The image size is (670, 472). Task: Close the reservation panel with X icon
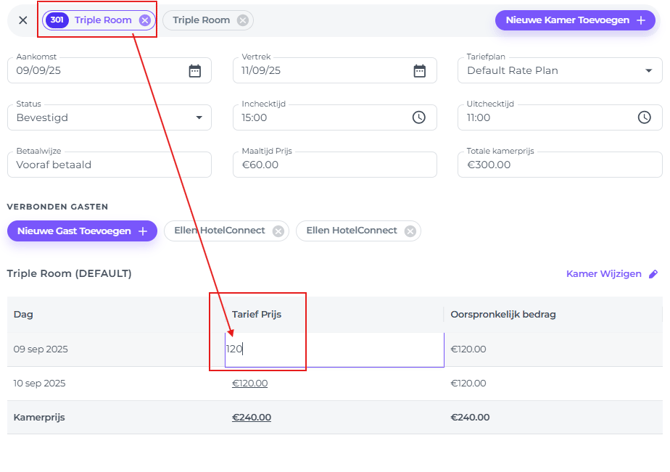tap(23, 20)
